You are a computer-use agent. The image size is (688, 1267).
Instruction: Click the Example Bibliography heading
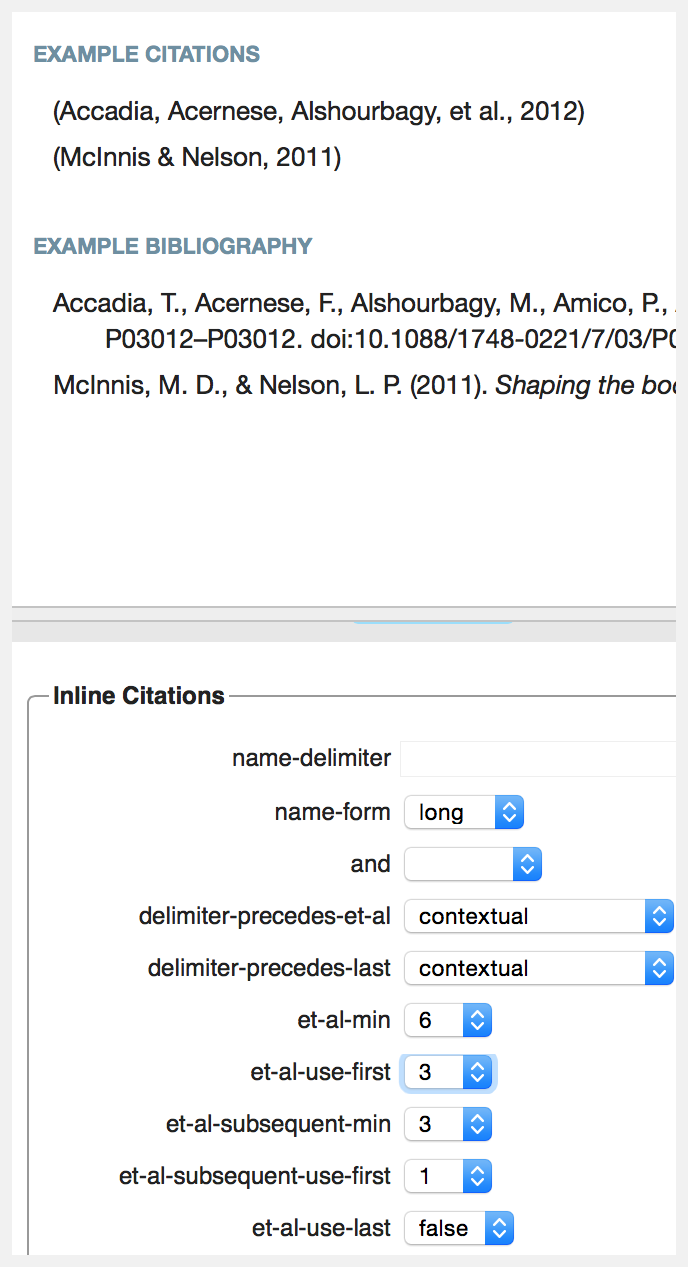point(173,246)
